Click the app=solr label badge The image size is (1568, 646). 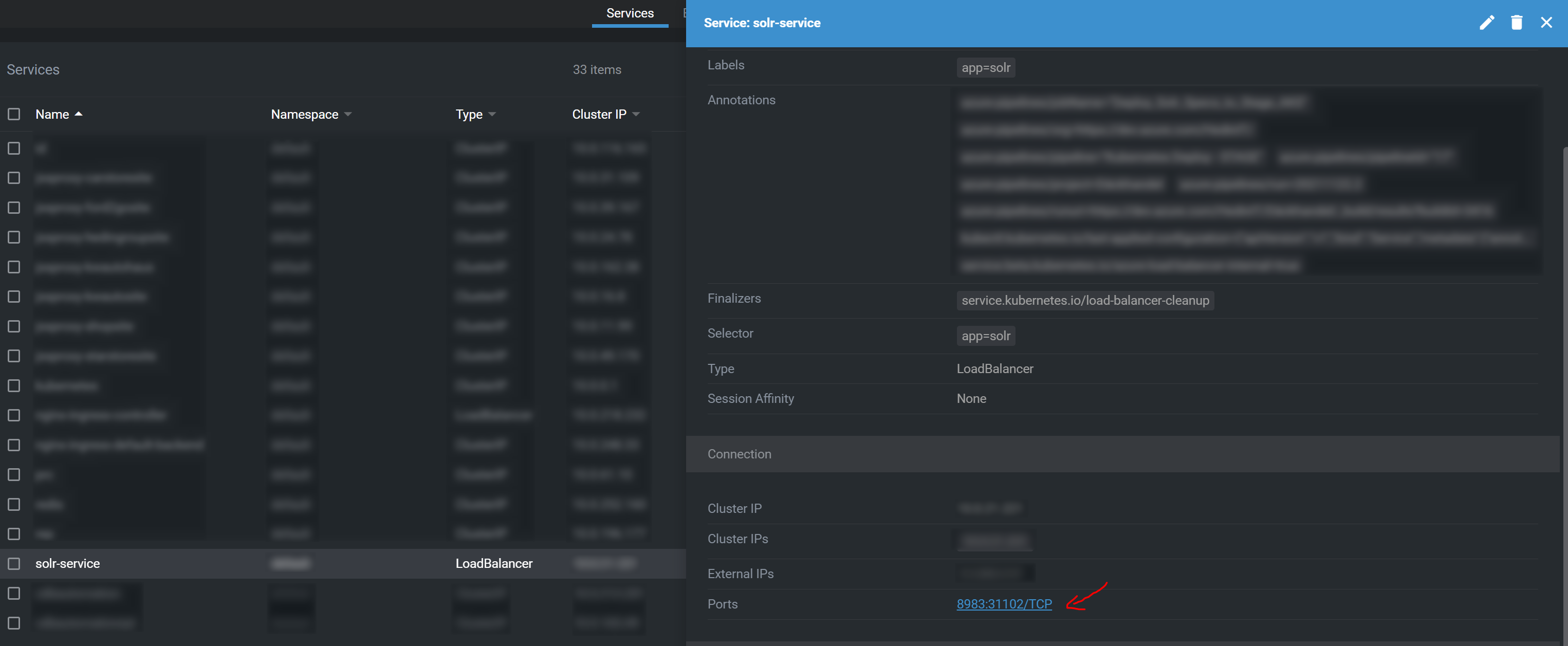(x=986, y=68)
